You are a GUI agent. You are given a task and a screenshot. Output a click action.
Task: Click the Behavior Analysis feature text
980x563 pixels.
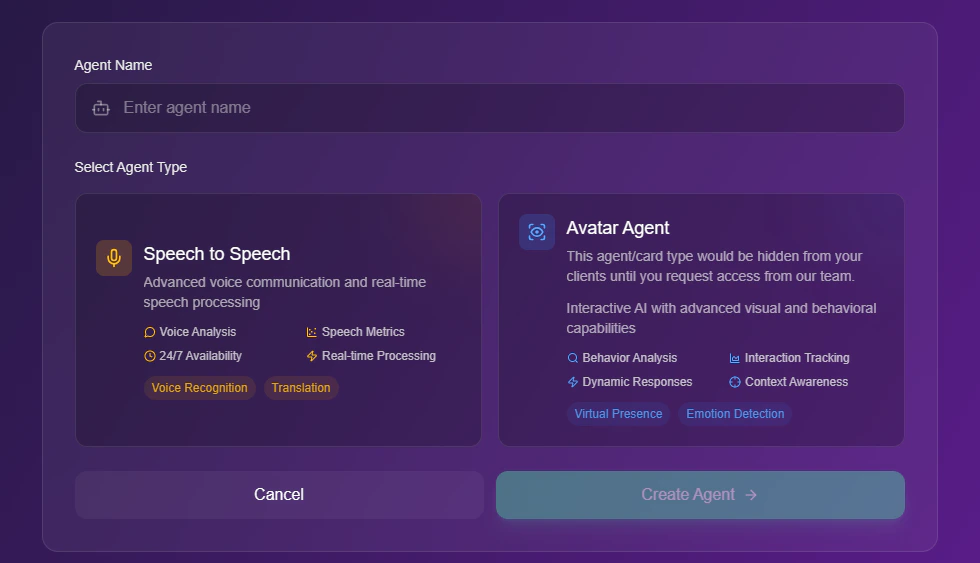click(x=629, y=358)
